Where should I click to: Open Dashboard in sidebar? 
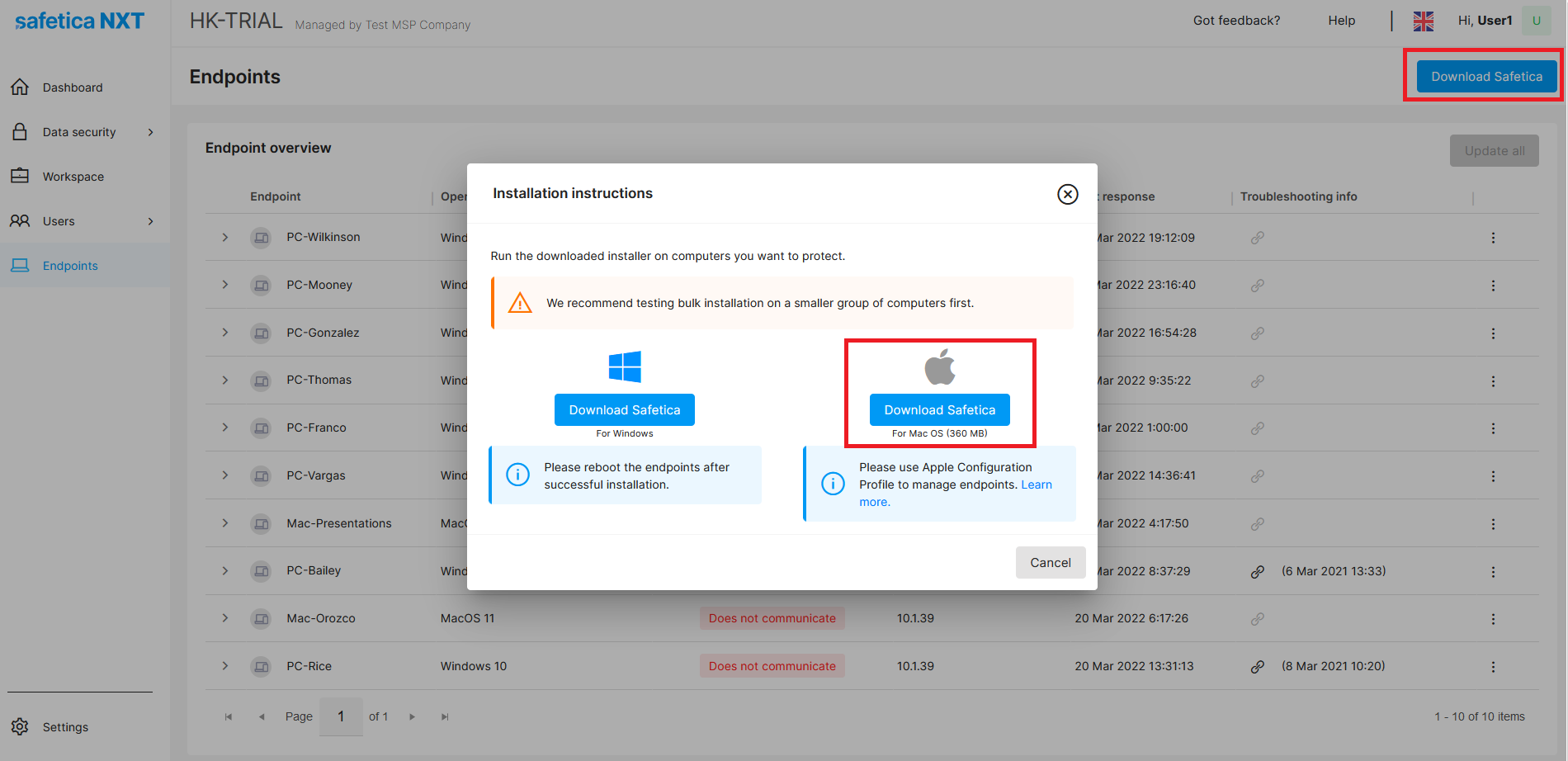(73, 87)
